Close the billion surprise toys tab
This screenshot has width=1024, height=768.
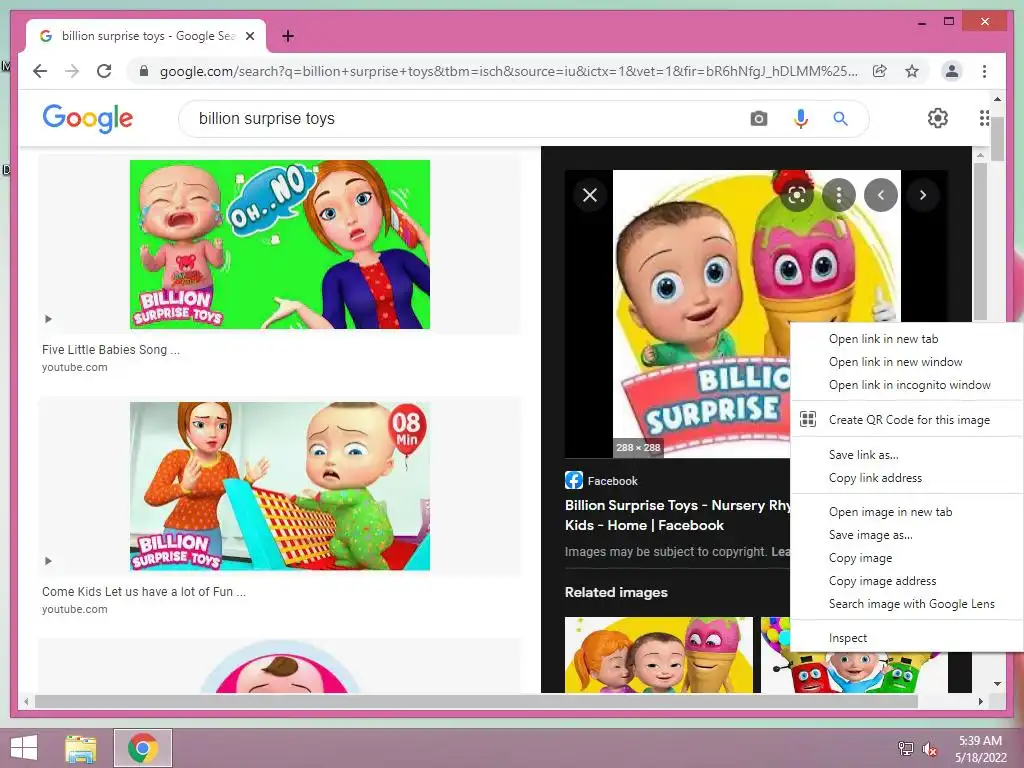tap(249, 36)
